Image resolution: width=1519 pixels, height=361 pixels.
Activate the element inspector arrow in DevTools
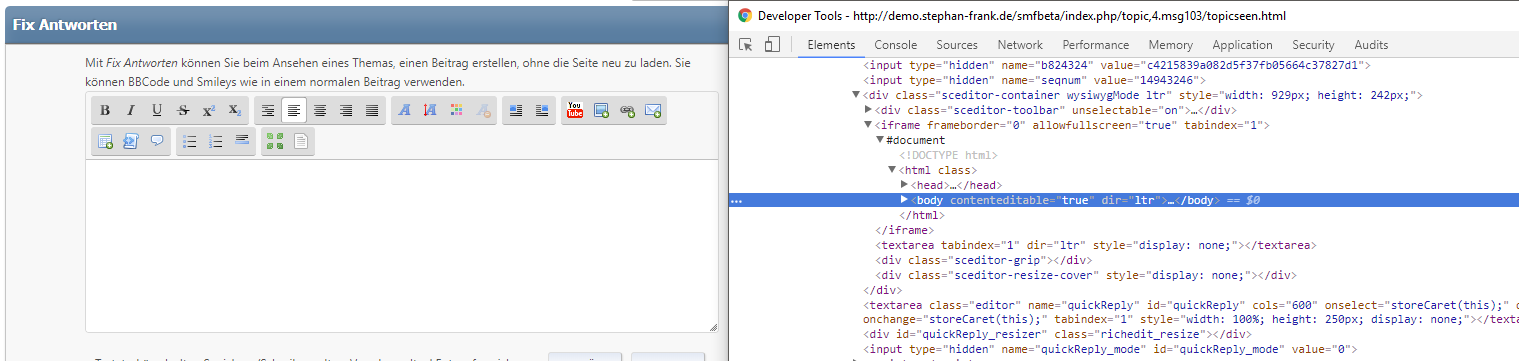746,45
